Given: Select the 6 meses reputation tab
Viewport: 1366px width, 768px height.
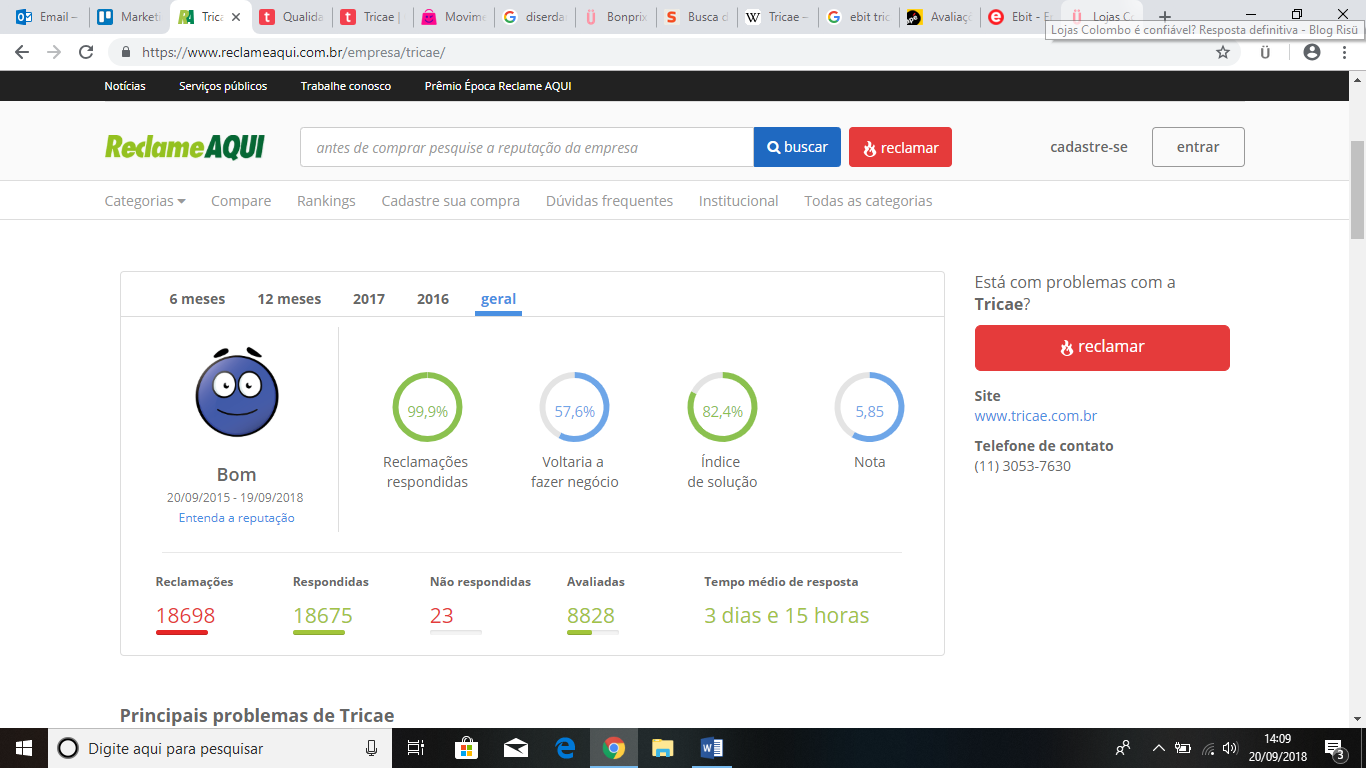Looking at the screenshot, I should 197,299.
